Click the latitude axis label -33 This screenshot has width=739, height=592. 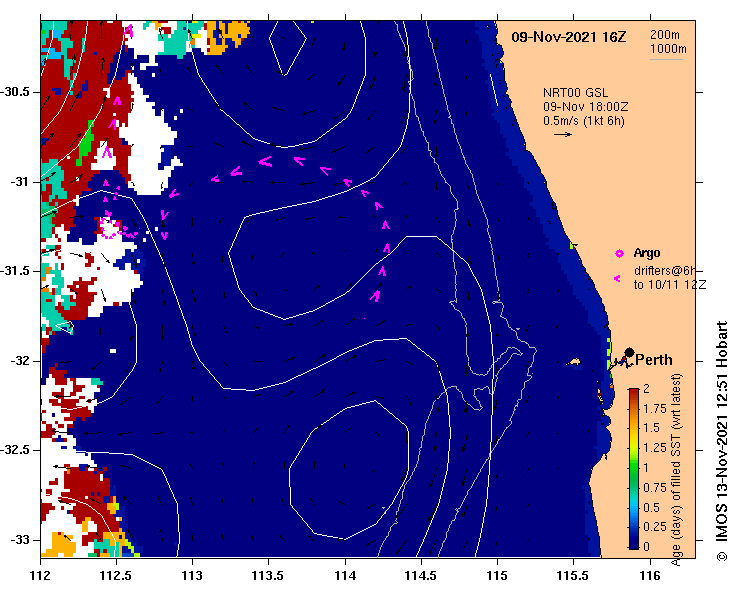click(x=20, y=540)
